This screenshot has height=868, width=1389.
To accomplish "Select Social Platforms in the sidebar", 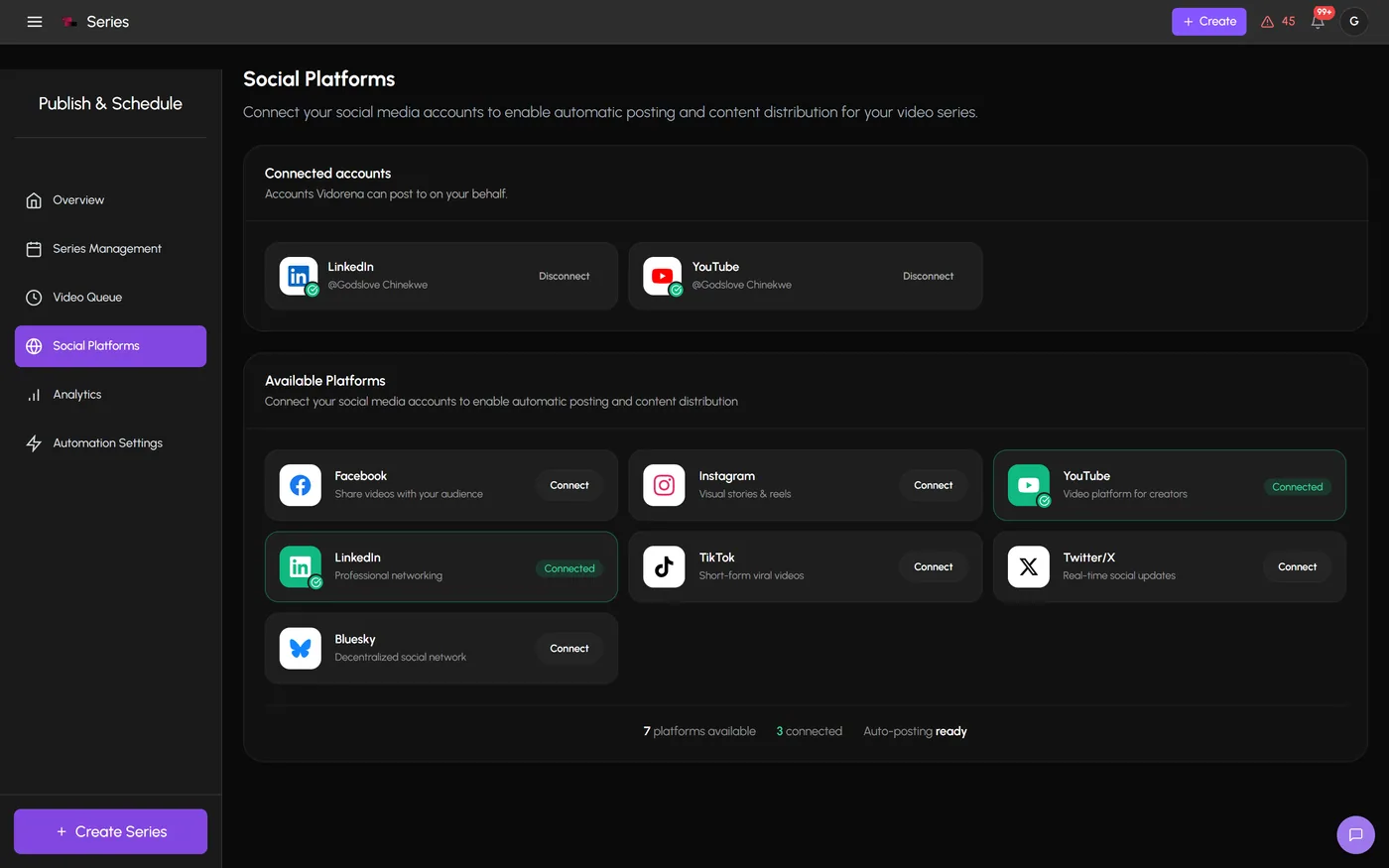I will (x=110, y=346).
